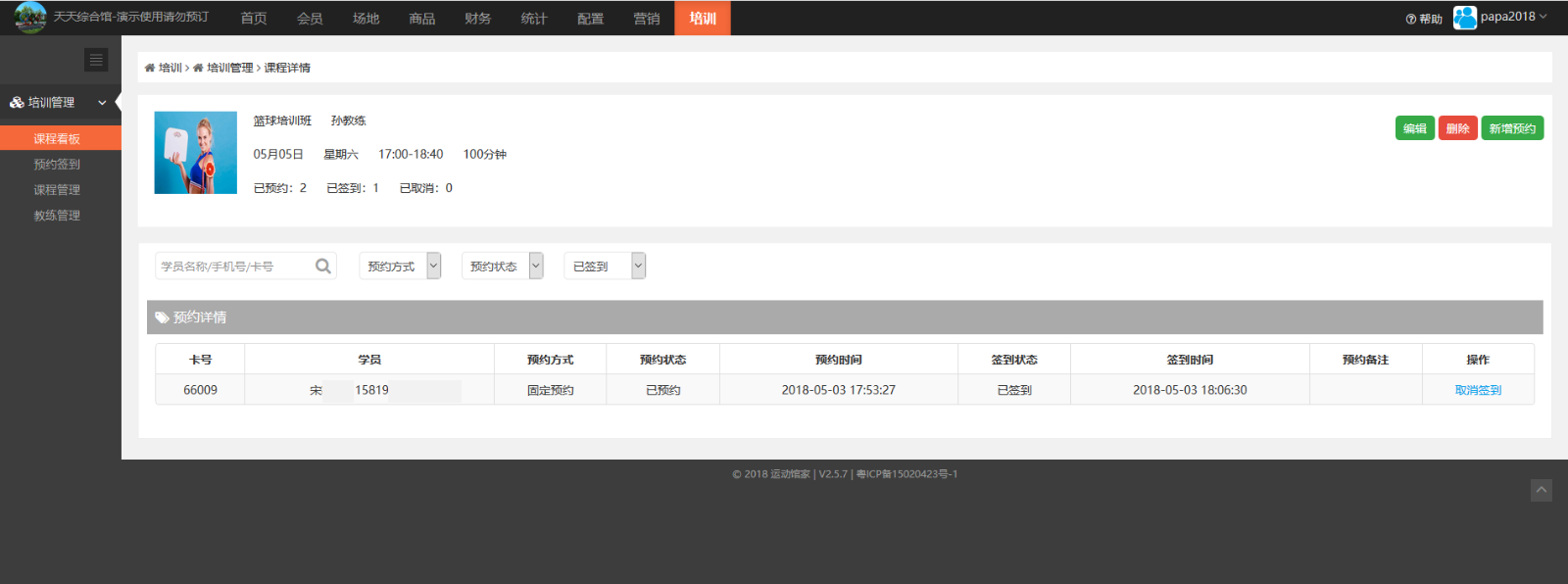The width and height of the screenshot is (1568, 584).
Task: Click the 已预约: 2 count
Action: click(280, 188)
